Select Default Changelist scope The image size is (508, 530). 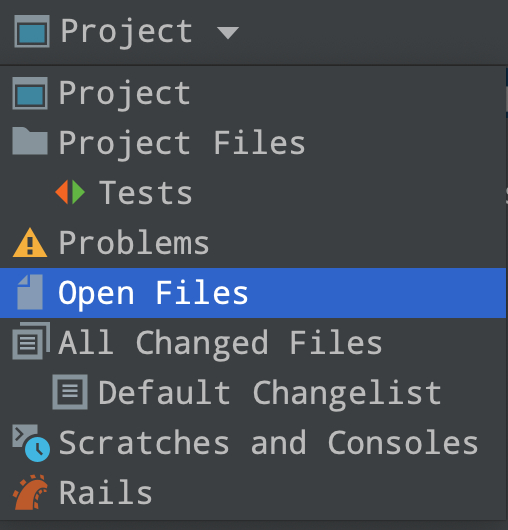coord(253,392)
